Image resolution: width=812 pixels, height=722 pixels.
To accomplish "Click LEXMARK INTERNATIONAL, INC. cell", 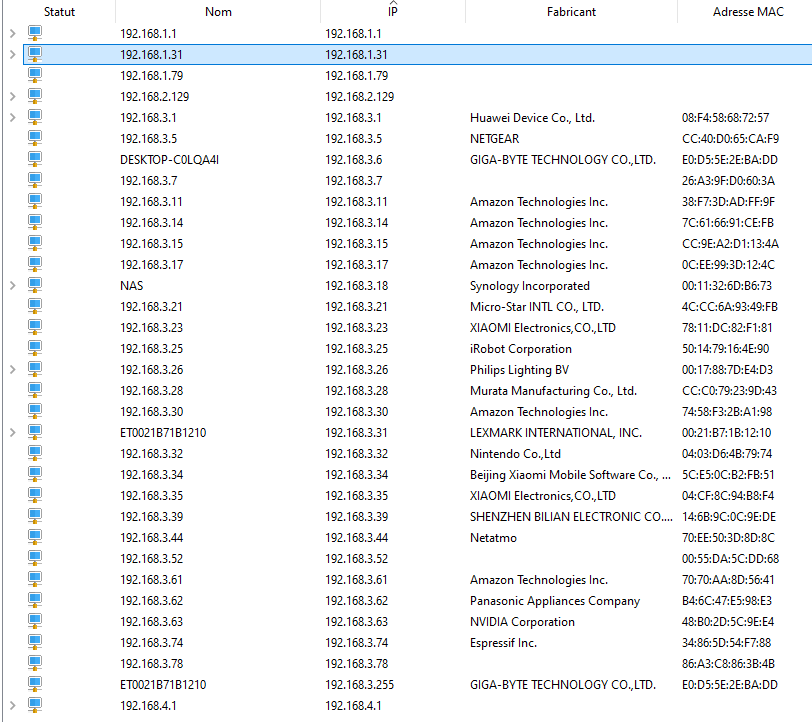I will pyautogui.click(x=556, y=432).
